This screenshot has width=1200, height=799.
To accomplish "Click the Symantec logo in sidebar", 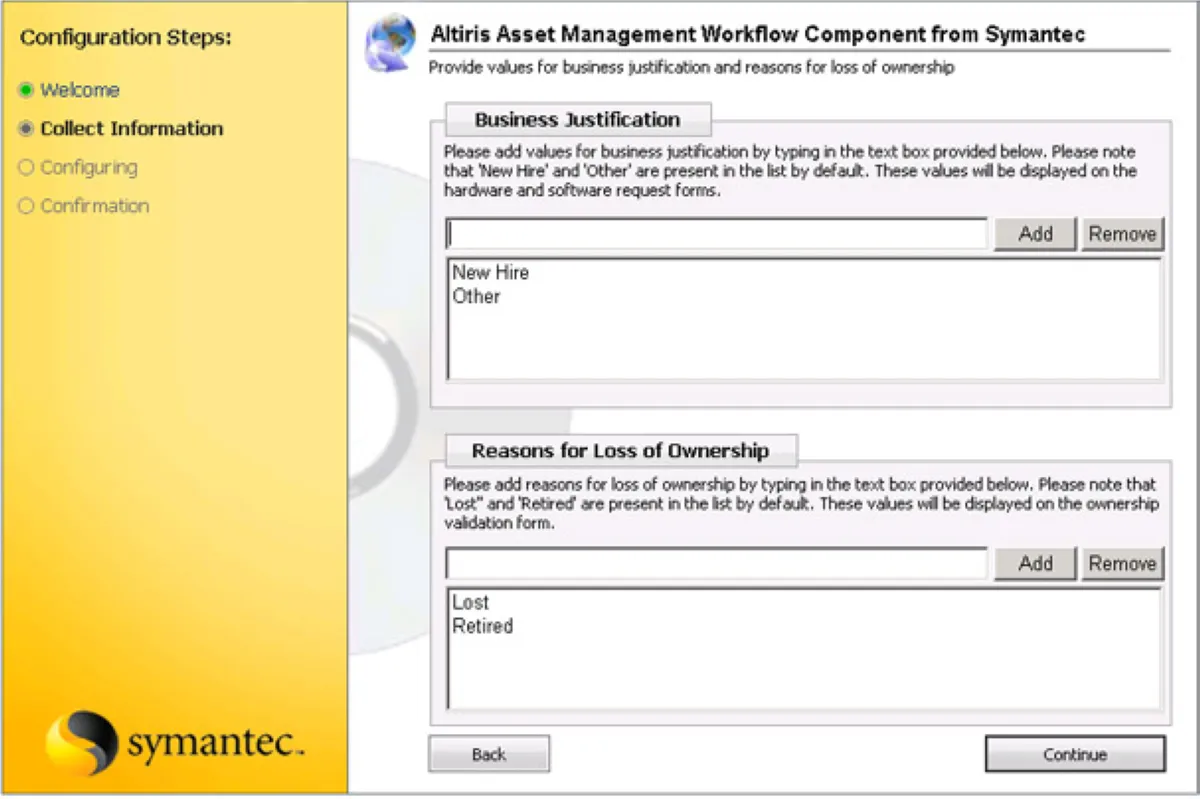I will [175, 742].
